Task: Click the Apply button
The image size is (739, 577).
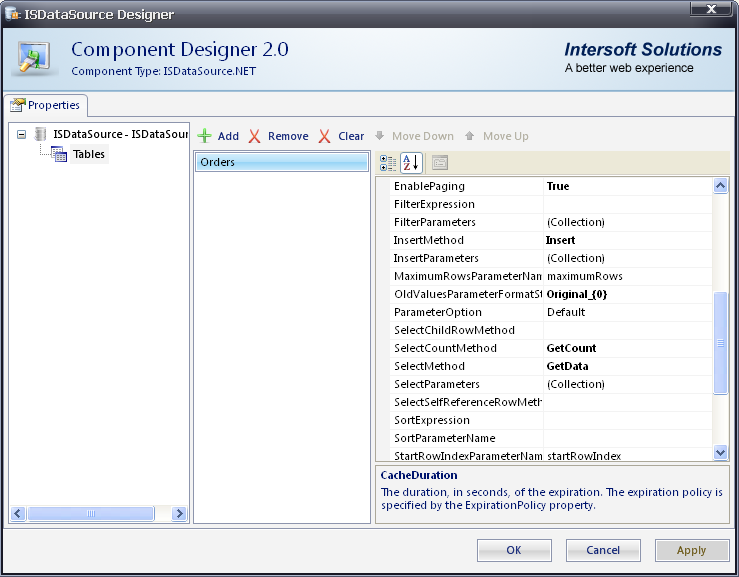Action: (x=692, y=550)
